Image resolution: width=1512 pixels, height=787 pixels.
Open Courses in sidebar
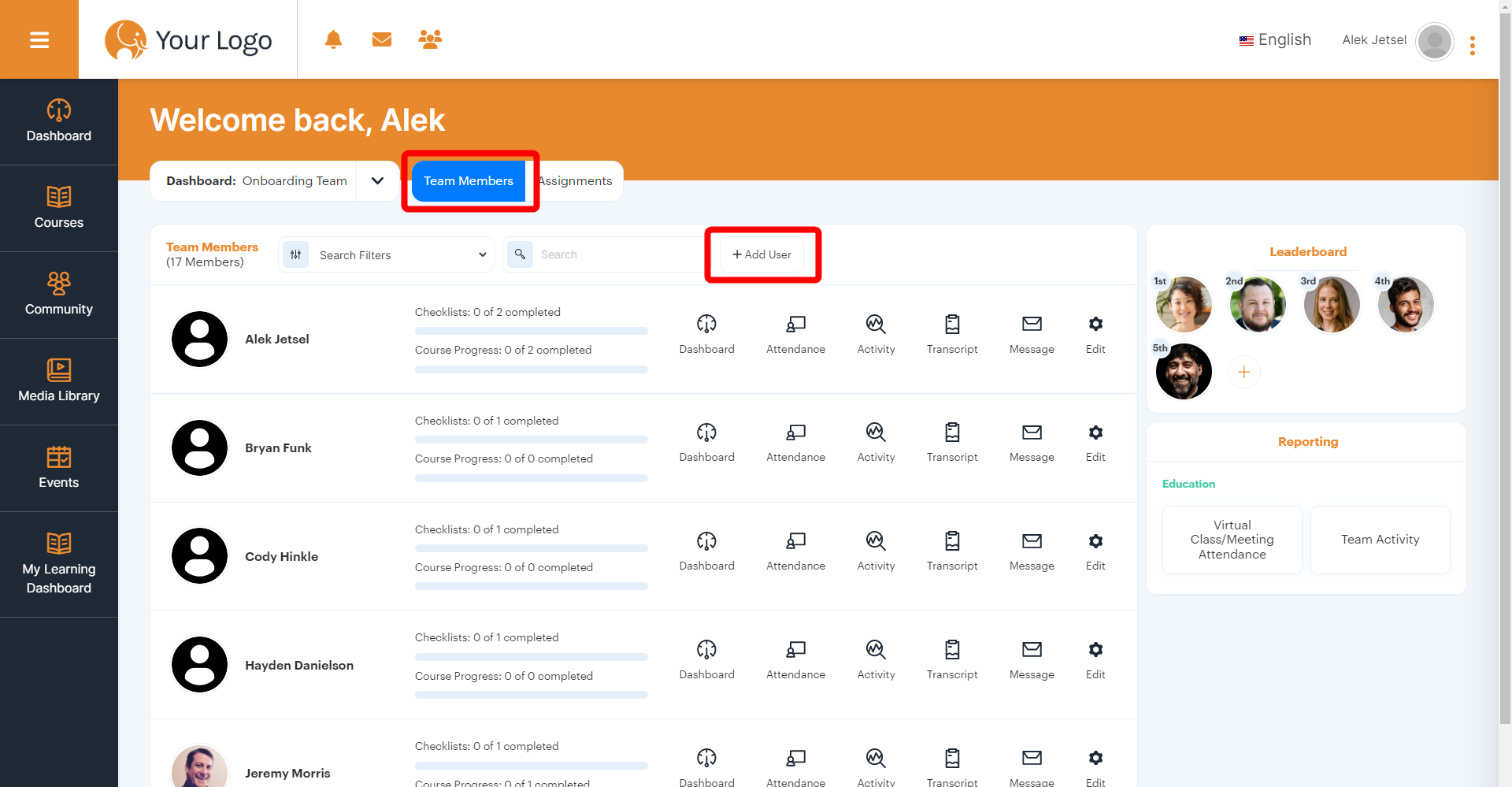(x=59, y=208)
